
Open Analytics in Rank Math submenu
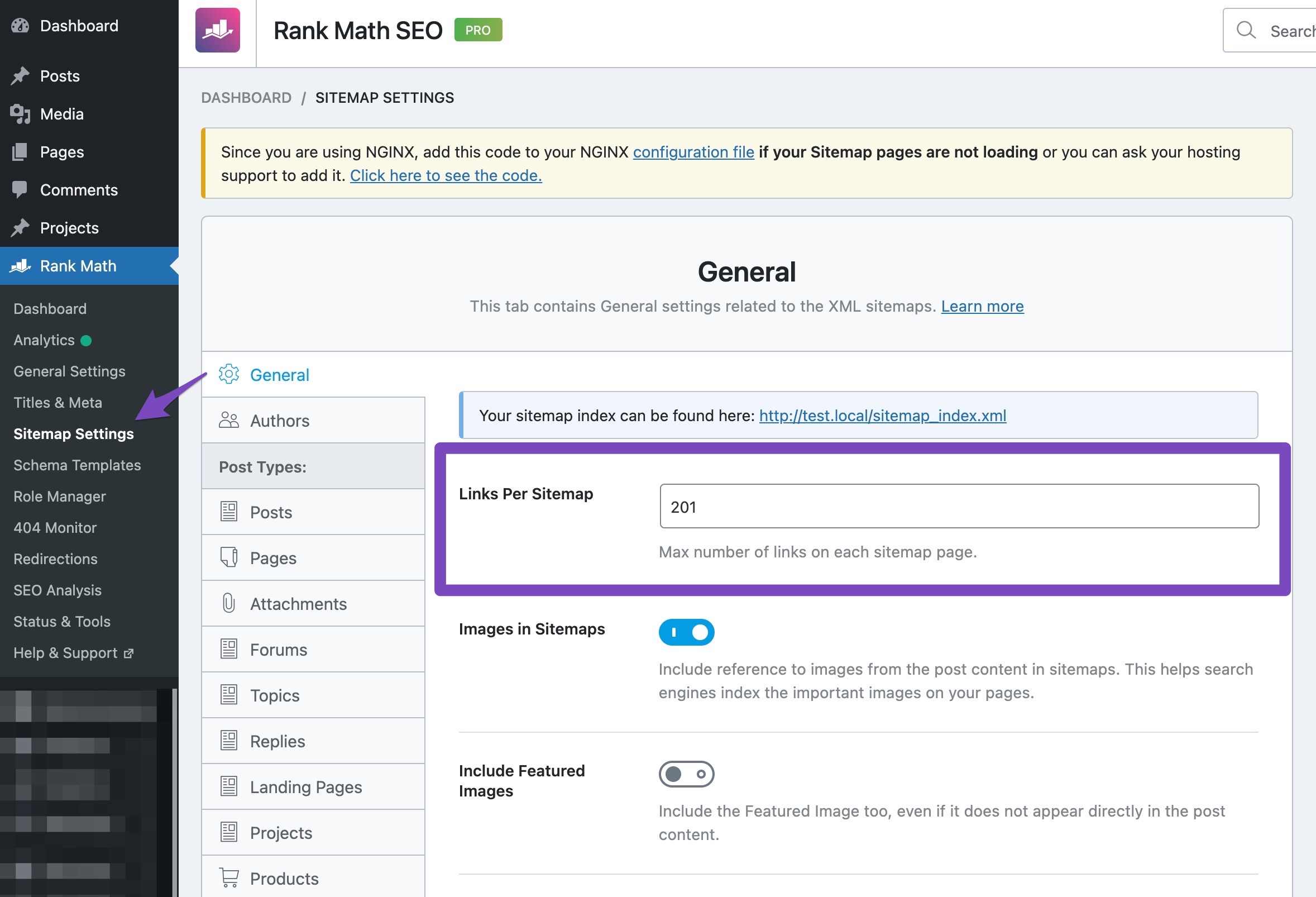click(44, 340)
